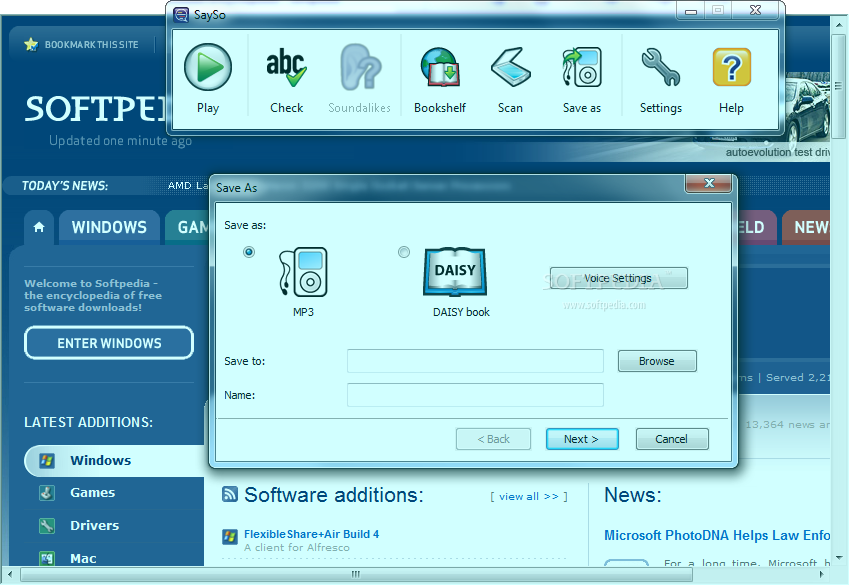Click the ENTER WINDOWS button
Screen dimensions: 849x585
[x=109, y=343]
